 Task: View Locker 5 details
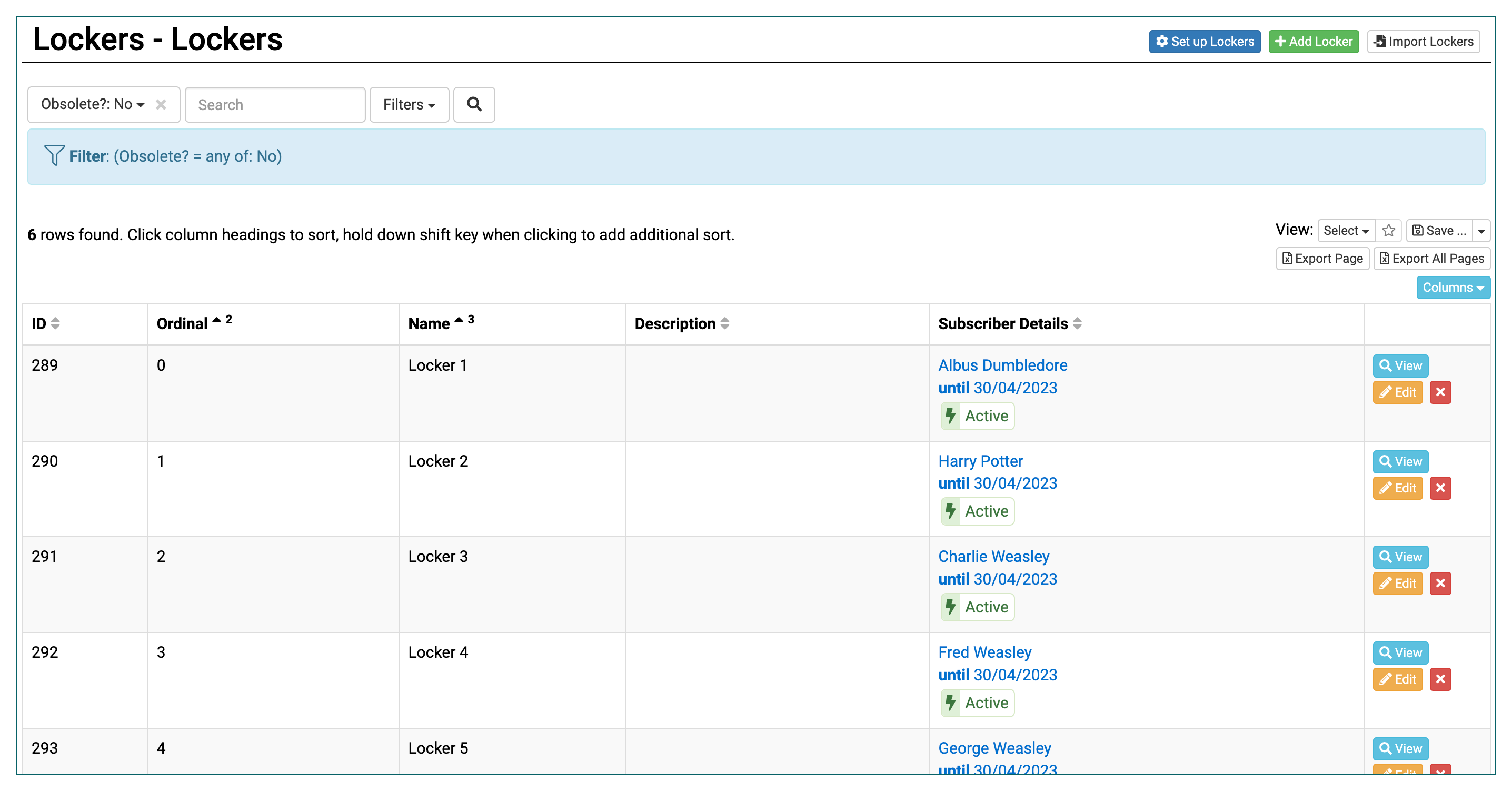coord(1400,749)
